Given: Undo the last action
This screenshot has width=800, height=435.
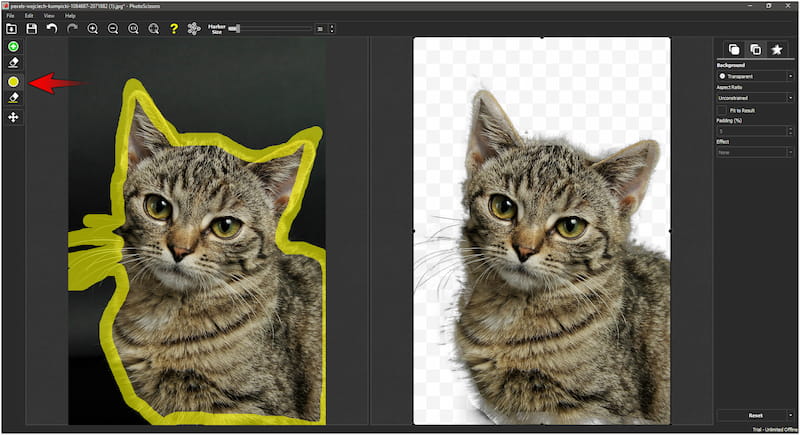Looking at the screenshot, I should (51, 29).
